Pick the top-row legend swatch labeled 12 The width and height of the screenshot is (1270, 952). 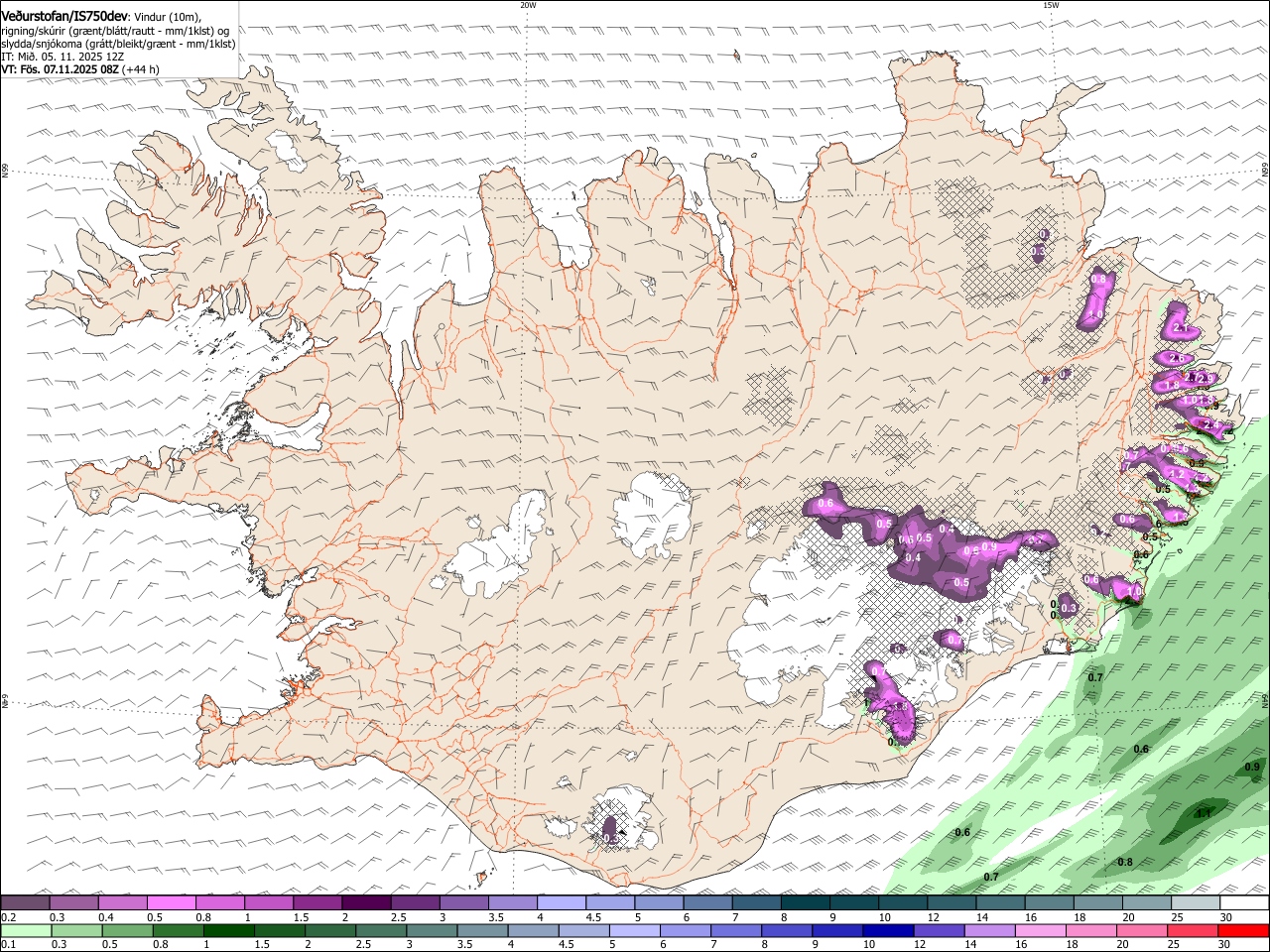(x=951, y=902)
